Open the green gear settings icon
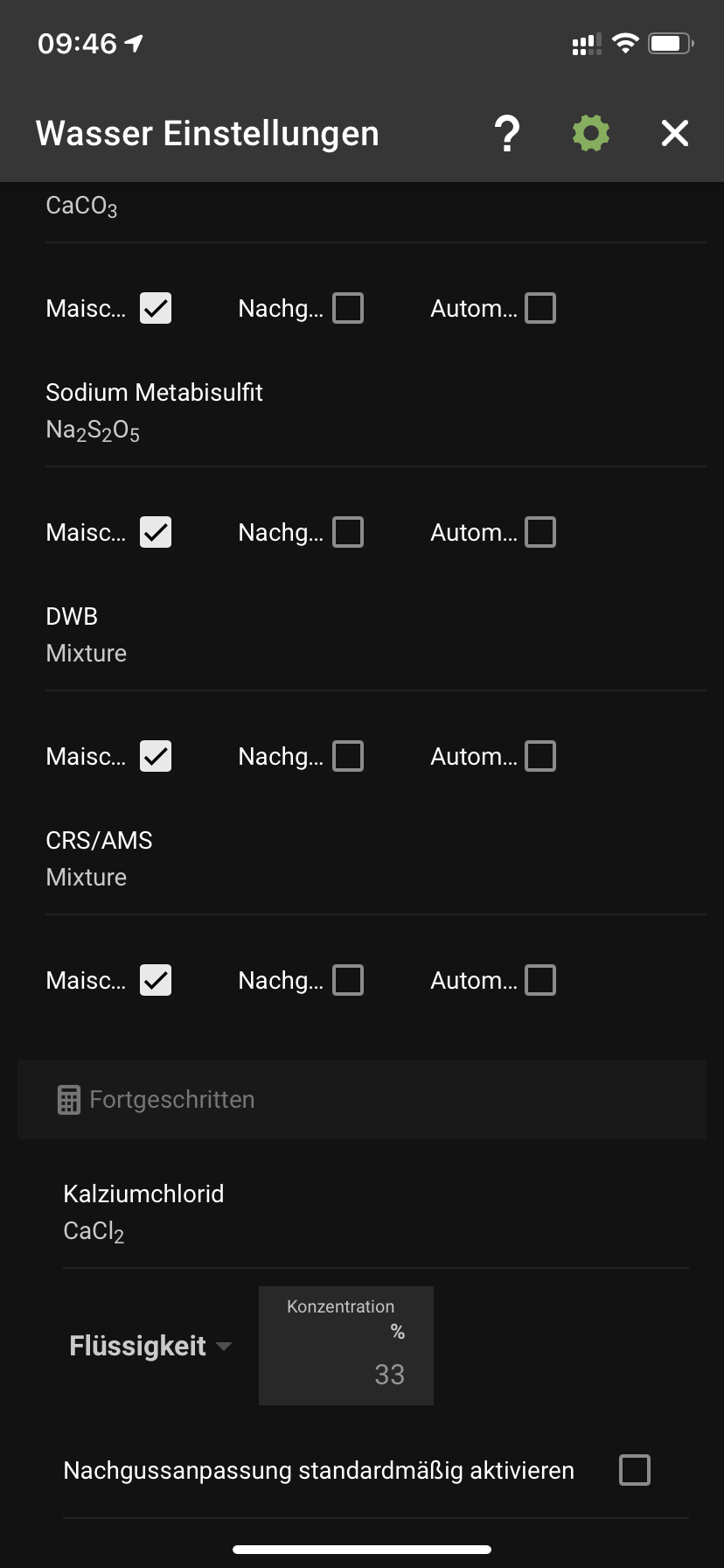 click(591, 134)
